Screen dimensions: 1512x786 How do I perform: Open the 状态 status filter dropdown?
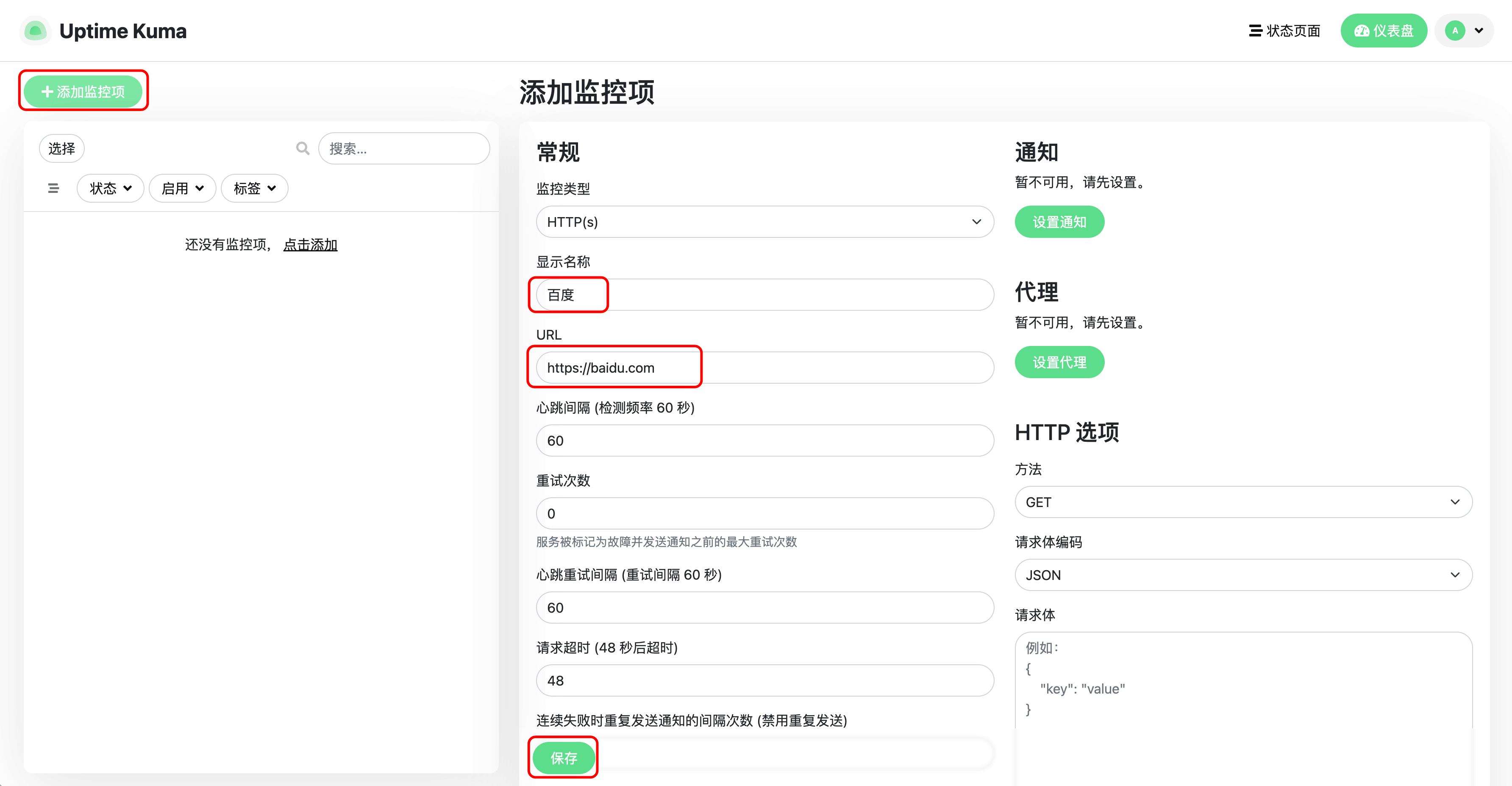tap(110, 188)
